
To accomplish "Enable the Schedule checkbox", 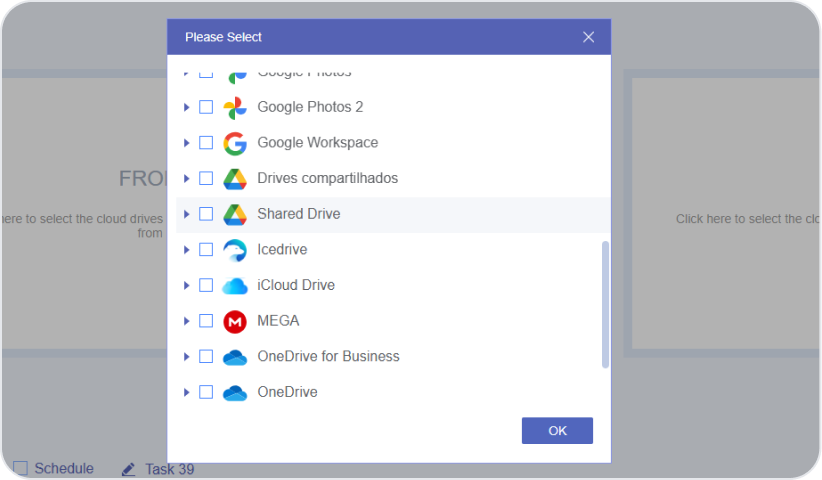I will tap(20, 468).
